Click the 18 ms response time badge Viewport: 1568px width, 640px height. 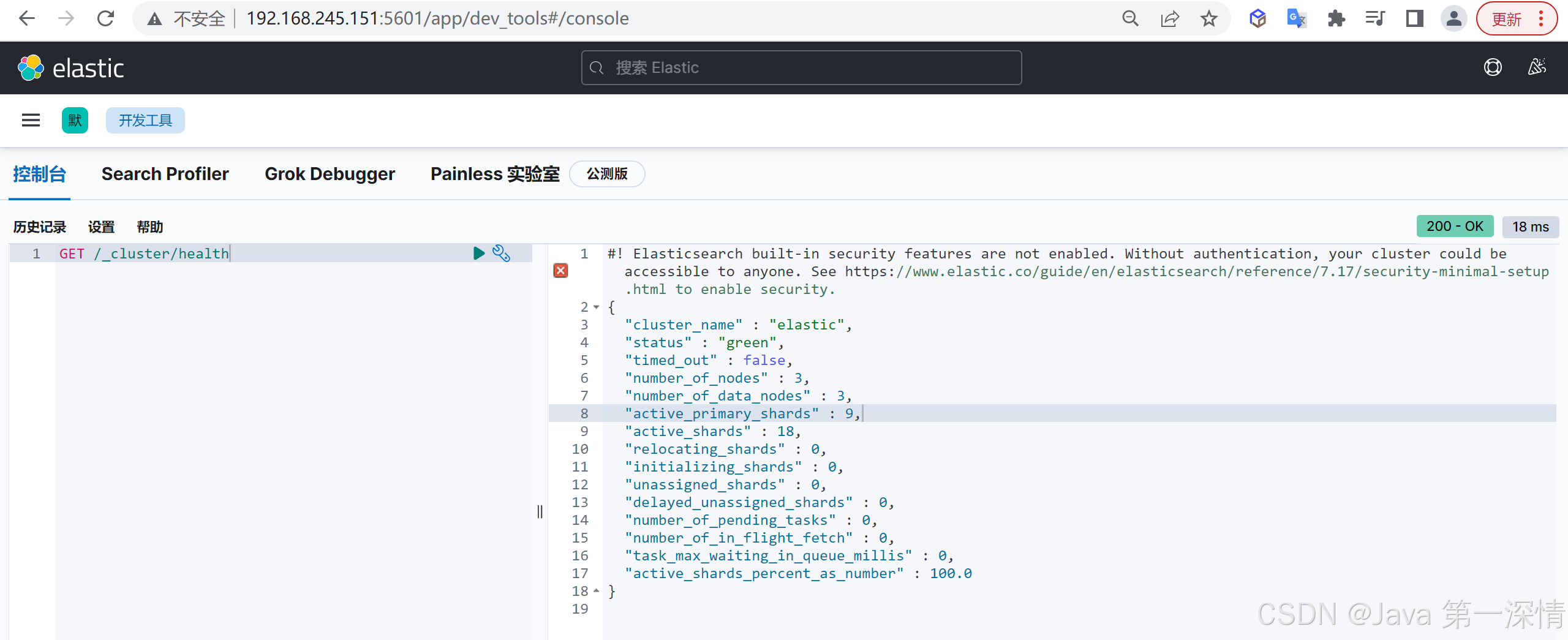point(1530,227)
